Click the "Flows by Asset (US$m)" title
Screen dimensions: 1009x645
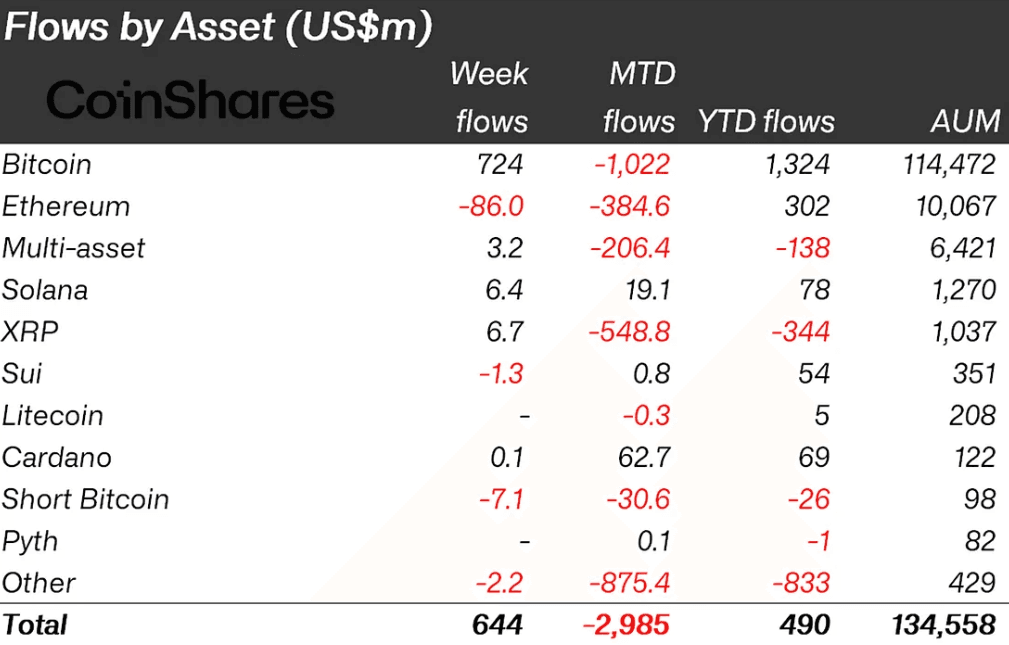point(218,28)
